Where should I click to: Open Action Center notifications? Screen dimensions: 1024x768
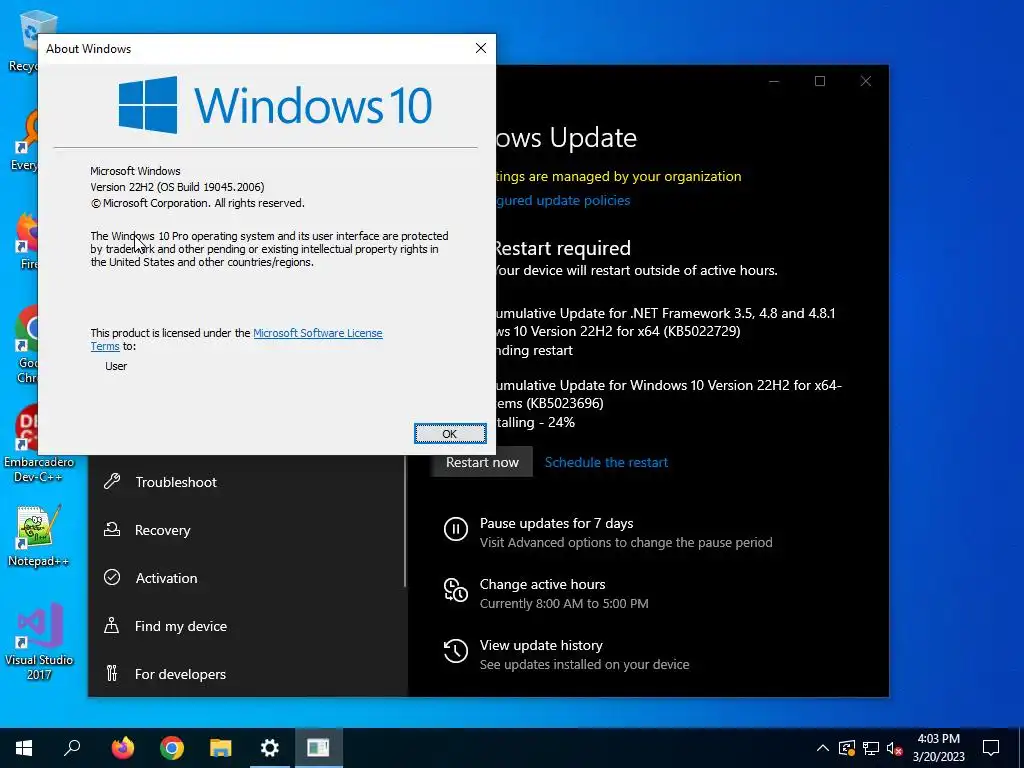pos(991,748)
